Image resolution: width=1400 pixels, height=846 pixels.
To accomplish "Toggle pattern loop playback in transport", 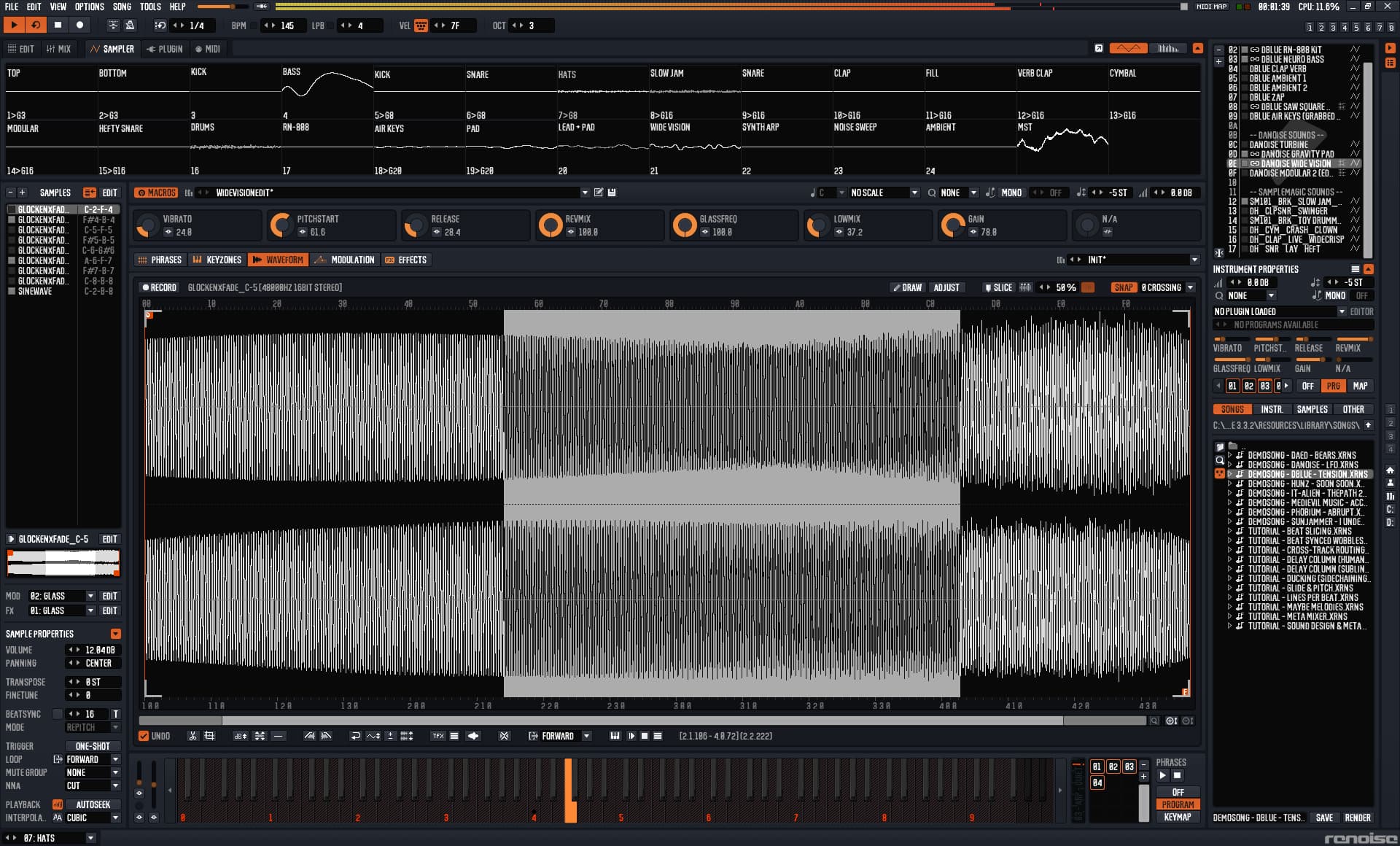I will pyautogui.click(x=36, y=25).
